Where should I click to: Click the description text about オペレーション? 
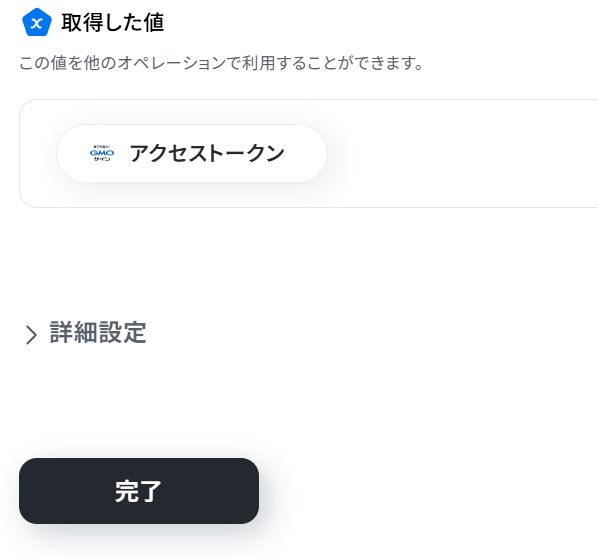point(221,63)
